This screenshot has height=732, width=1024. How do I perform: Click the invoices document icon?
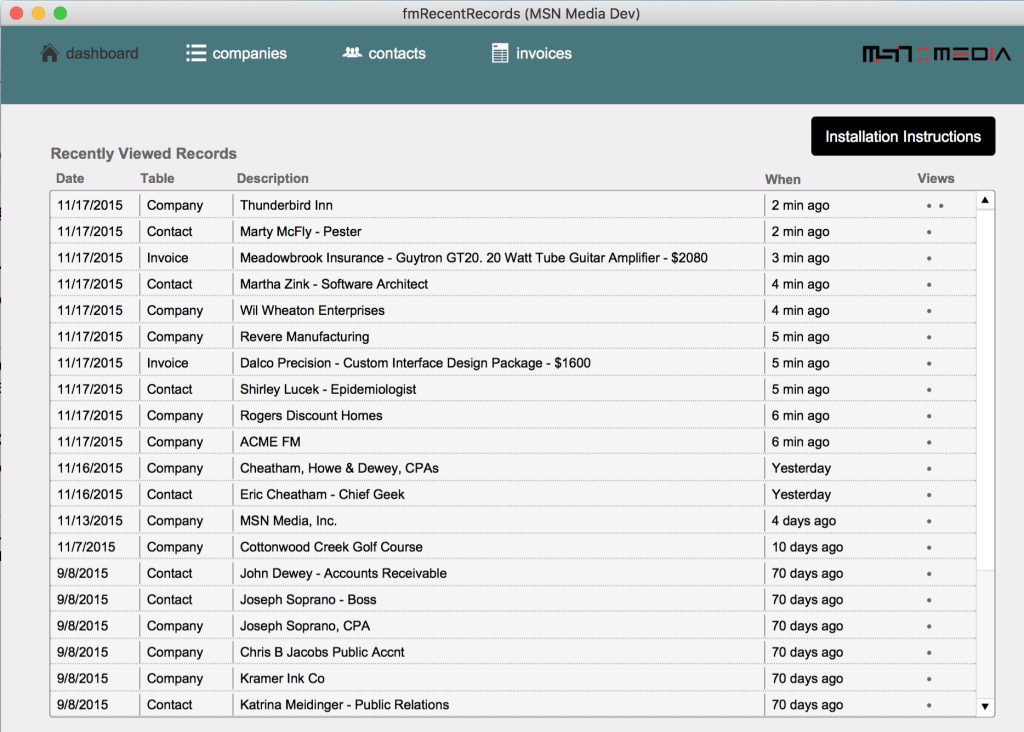[x=500, y=53]
